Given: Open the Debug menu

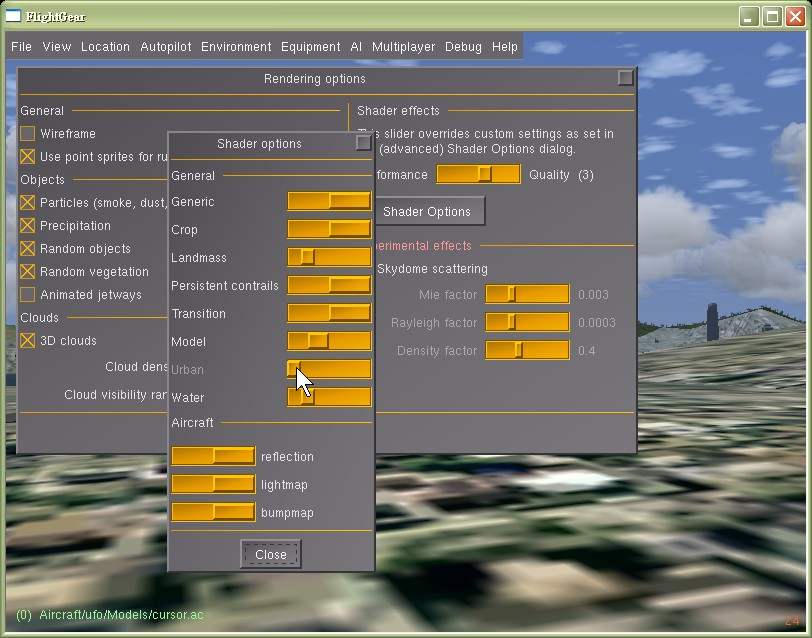Looking at the screenshot, I should point(463,47).
